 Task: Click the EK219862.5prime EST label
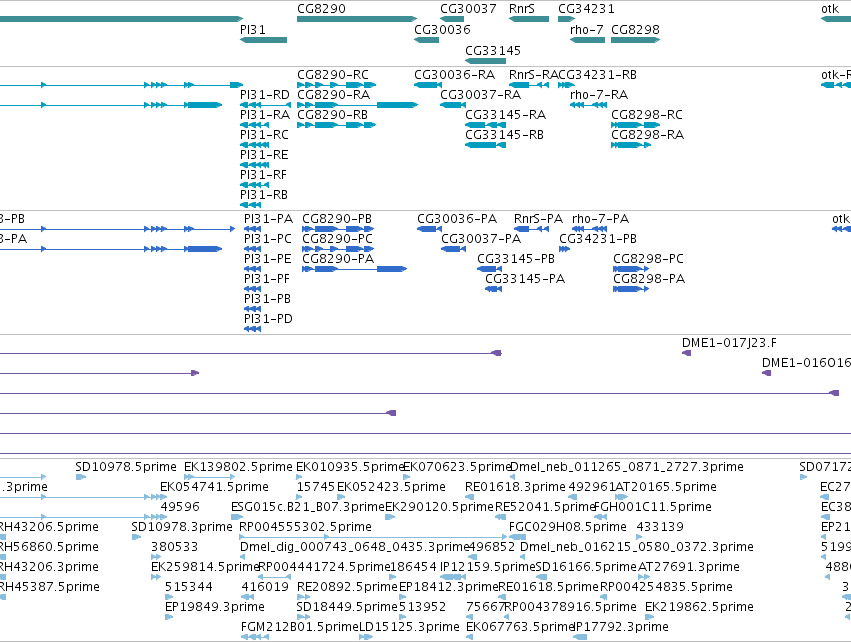(700, 607)
